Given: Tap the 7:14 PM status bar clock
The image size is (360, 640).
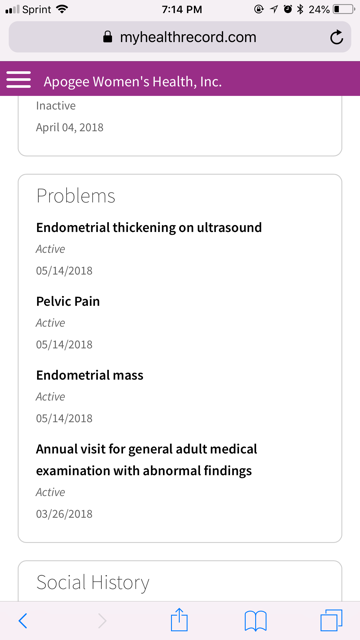Looking at the screenshot, I should (x=182, y=9).
